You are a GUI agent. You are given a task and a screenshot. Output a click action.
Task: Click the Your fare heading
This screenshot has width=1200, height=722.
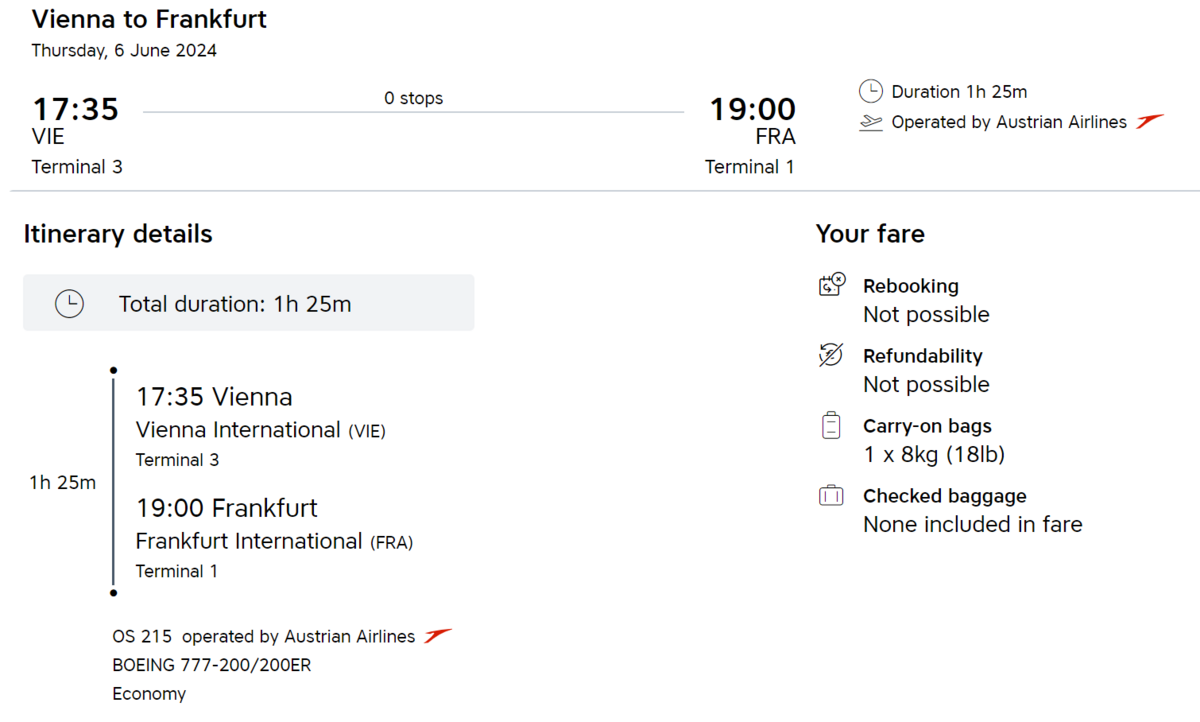(870, 234)
